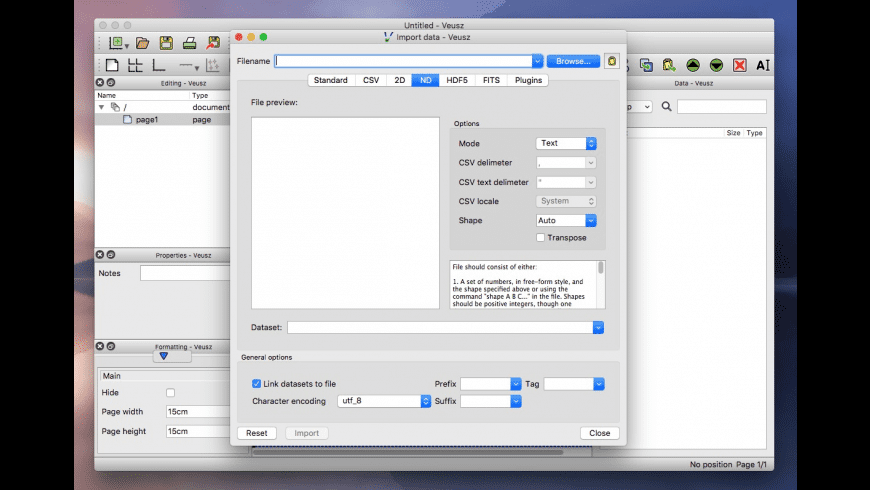This screenshot has width=870, height=490.
Task: Close the Properties panel with its X icon
Action: (x=100, y=255)
